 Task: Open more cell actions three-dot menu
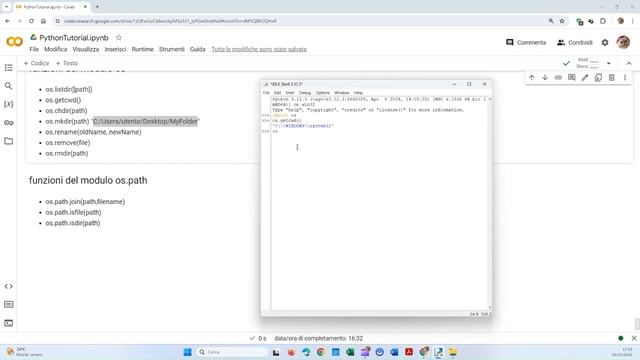coord(625,77)
